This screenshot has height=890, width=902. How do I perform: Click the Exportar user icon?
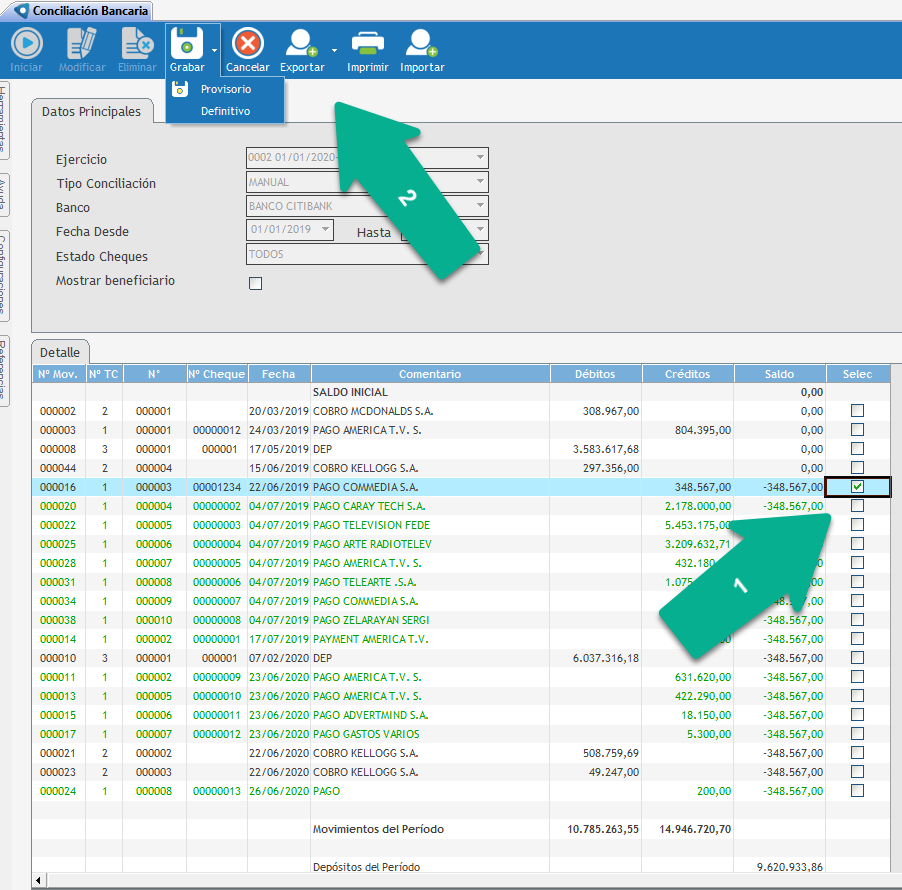coord(300,44)
